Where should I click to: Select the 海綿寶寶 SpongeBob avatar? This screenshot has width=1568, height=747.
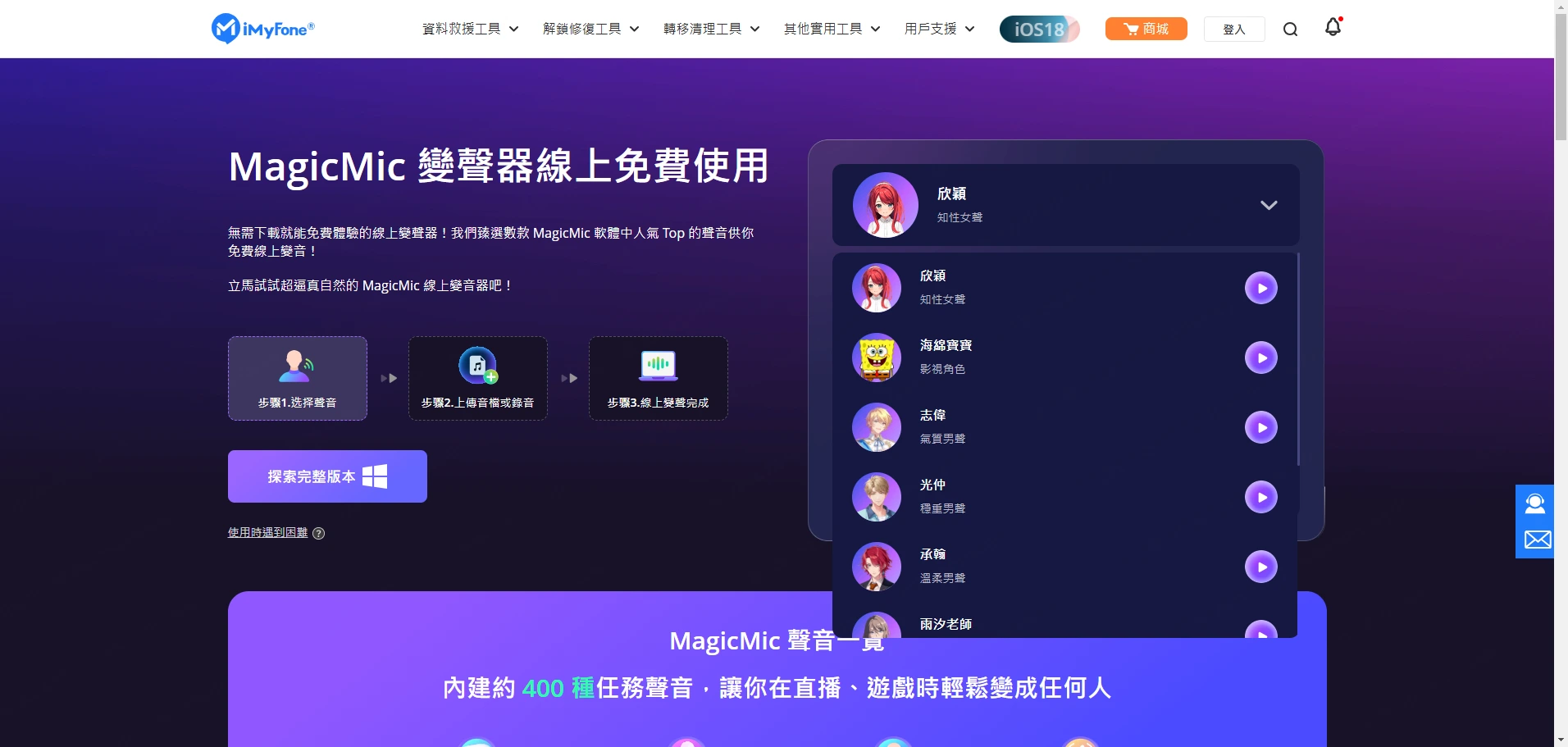877,358
